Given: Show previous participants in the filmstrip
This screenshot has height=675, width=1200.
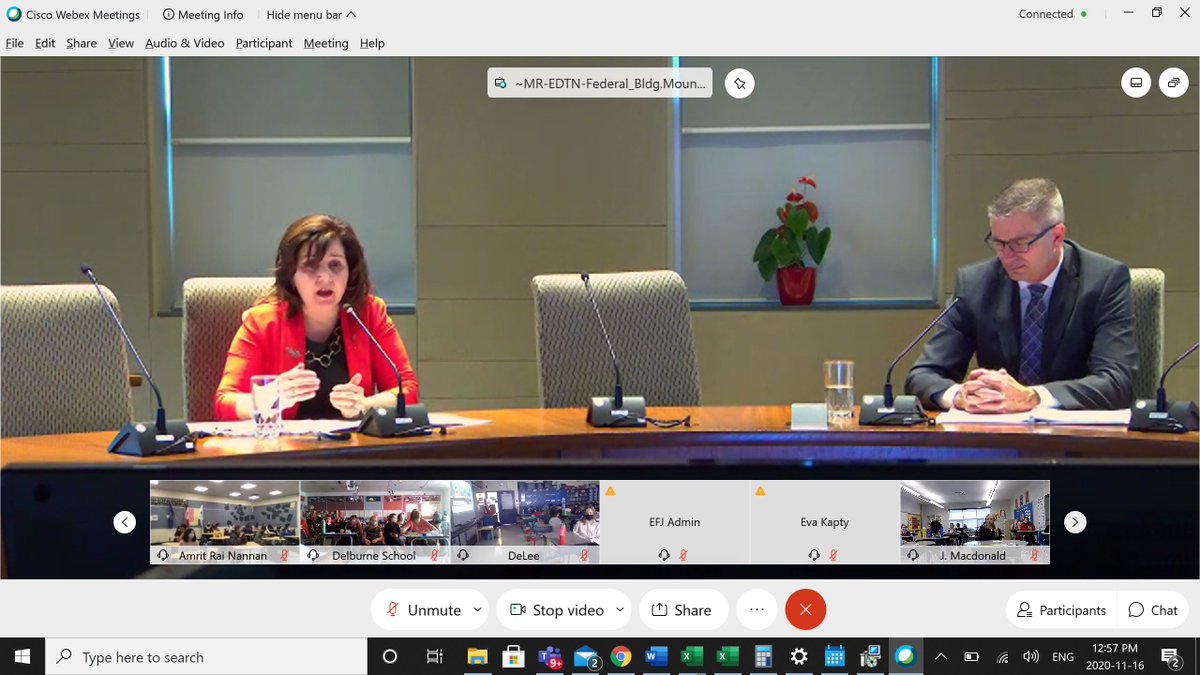Looking at the screenshot, I should click(124, 522).
